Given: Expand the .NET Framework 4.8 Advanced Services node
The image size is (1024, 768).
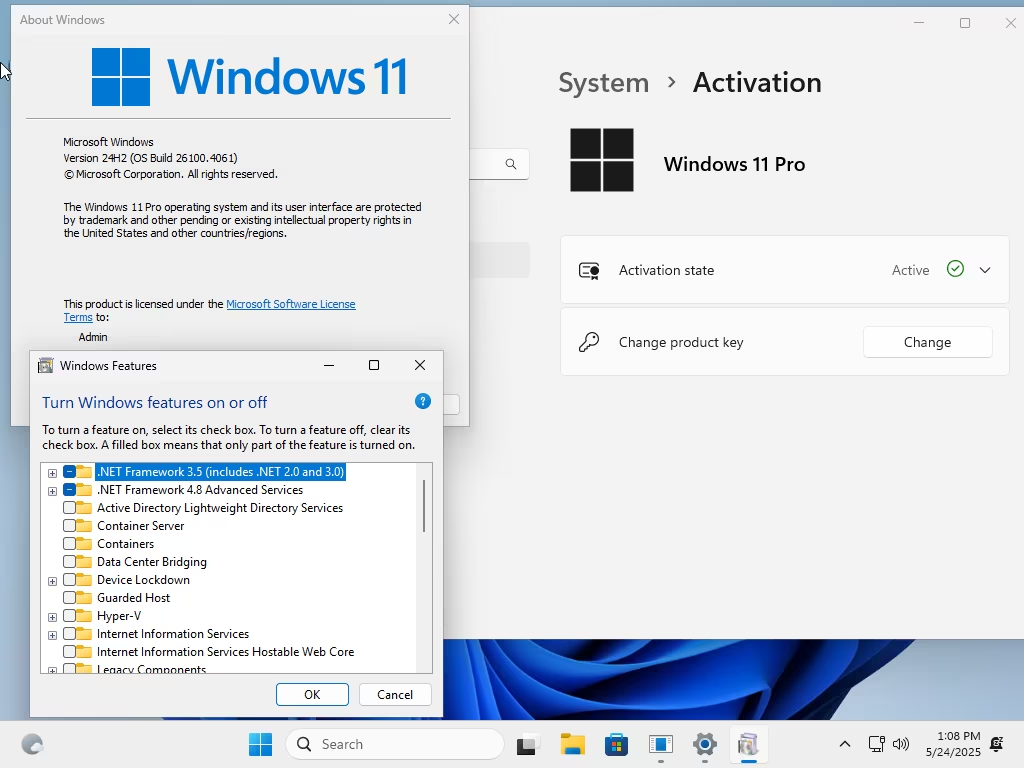Looking at the screenshot, I should [x=52, y=491].
